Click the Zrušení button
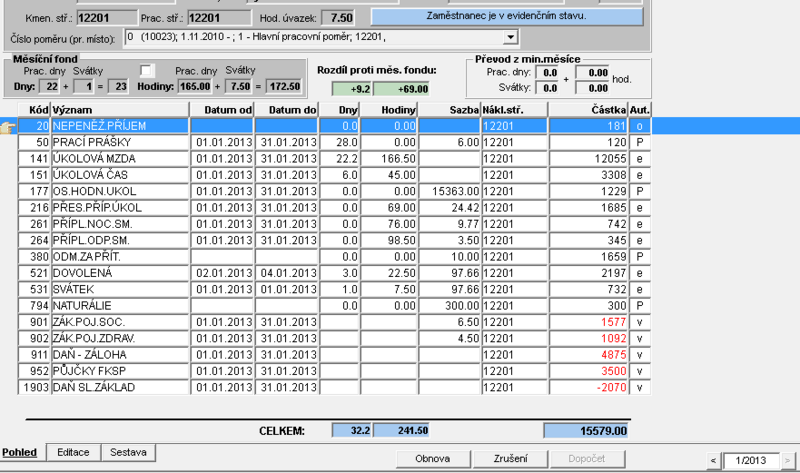The height and width of the screenshot is (473, 800). pos(511,459)
